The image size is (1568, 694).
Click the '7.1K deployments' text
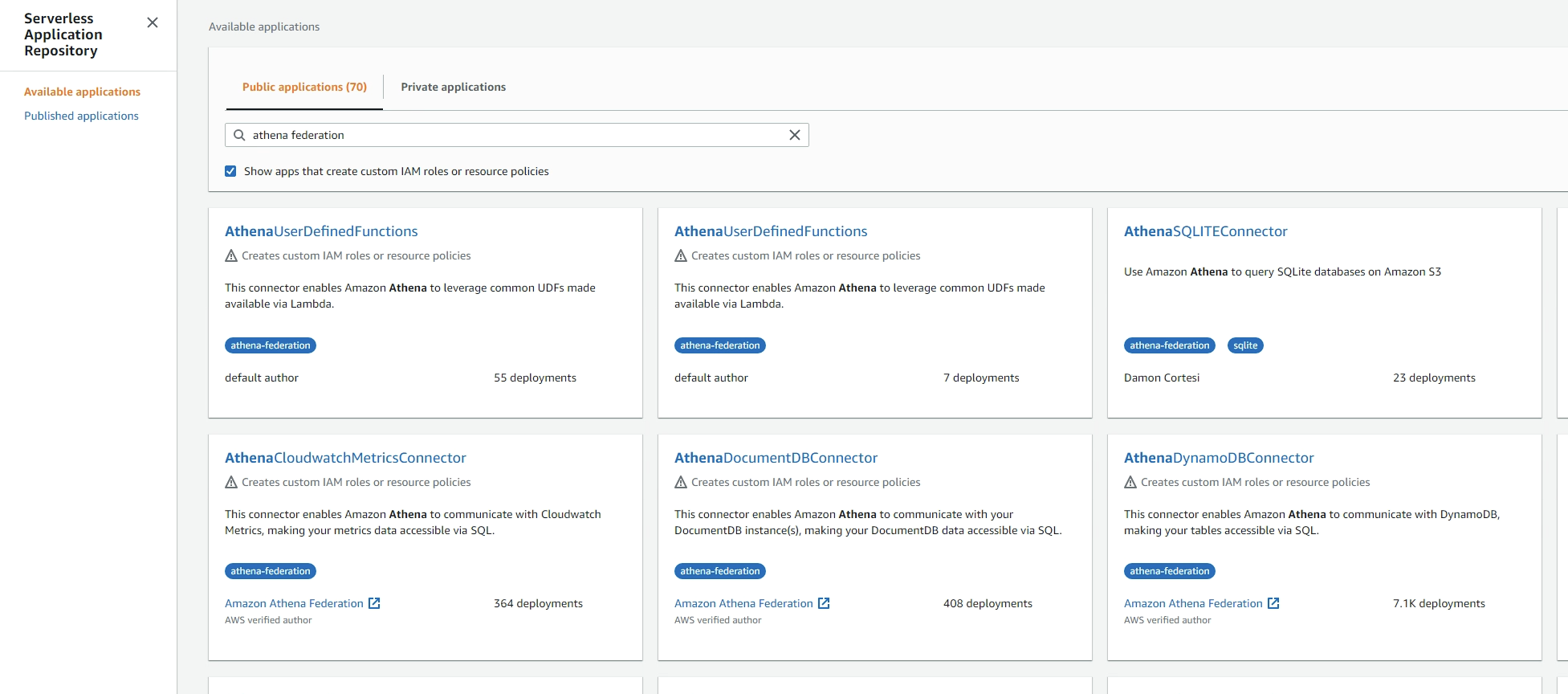tap(1439, 603)
